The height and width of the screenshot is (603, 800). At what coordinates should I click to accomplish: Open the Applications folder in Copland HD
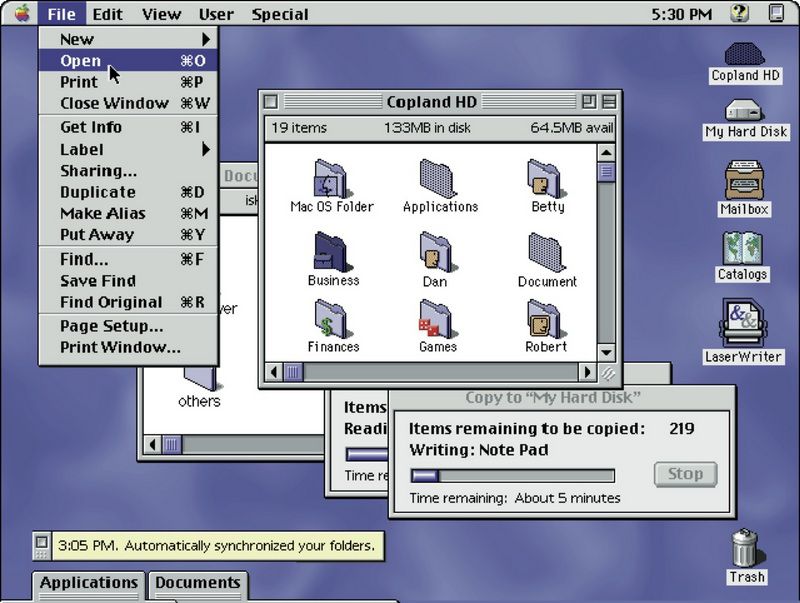pyautogui.click(x=439, y=180)
